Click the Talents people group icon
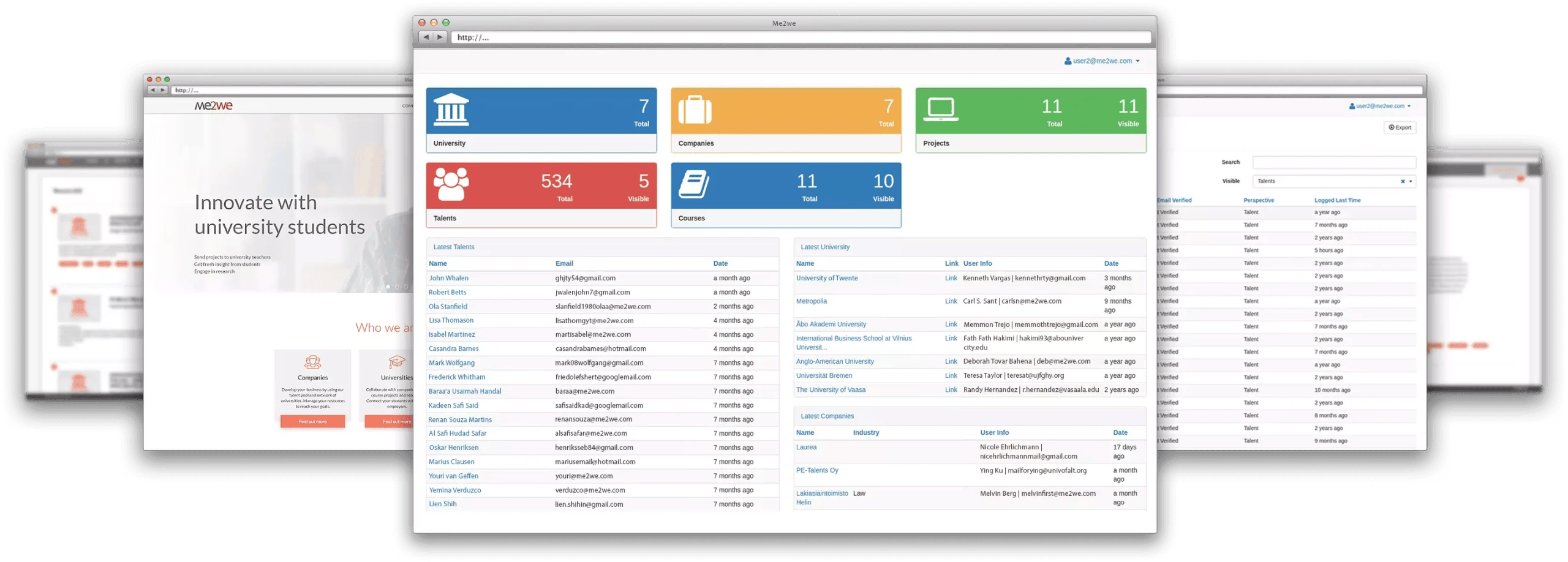Screen dimensions: 1568x562 tap(451, 184)
